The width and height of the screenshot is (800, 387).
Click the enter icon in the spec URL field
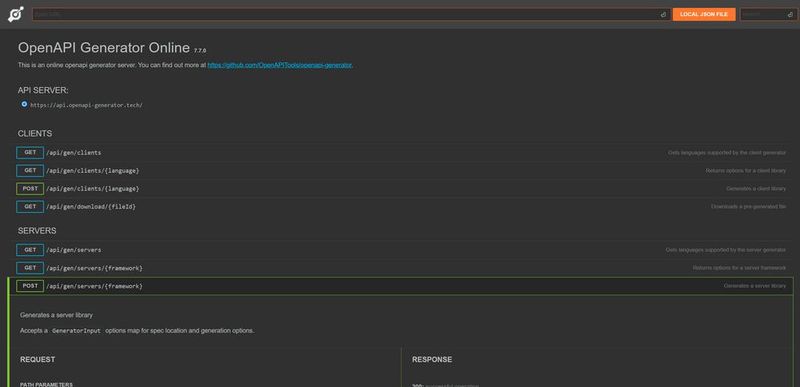(x=663, y=15)
